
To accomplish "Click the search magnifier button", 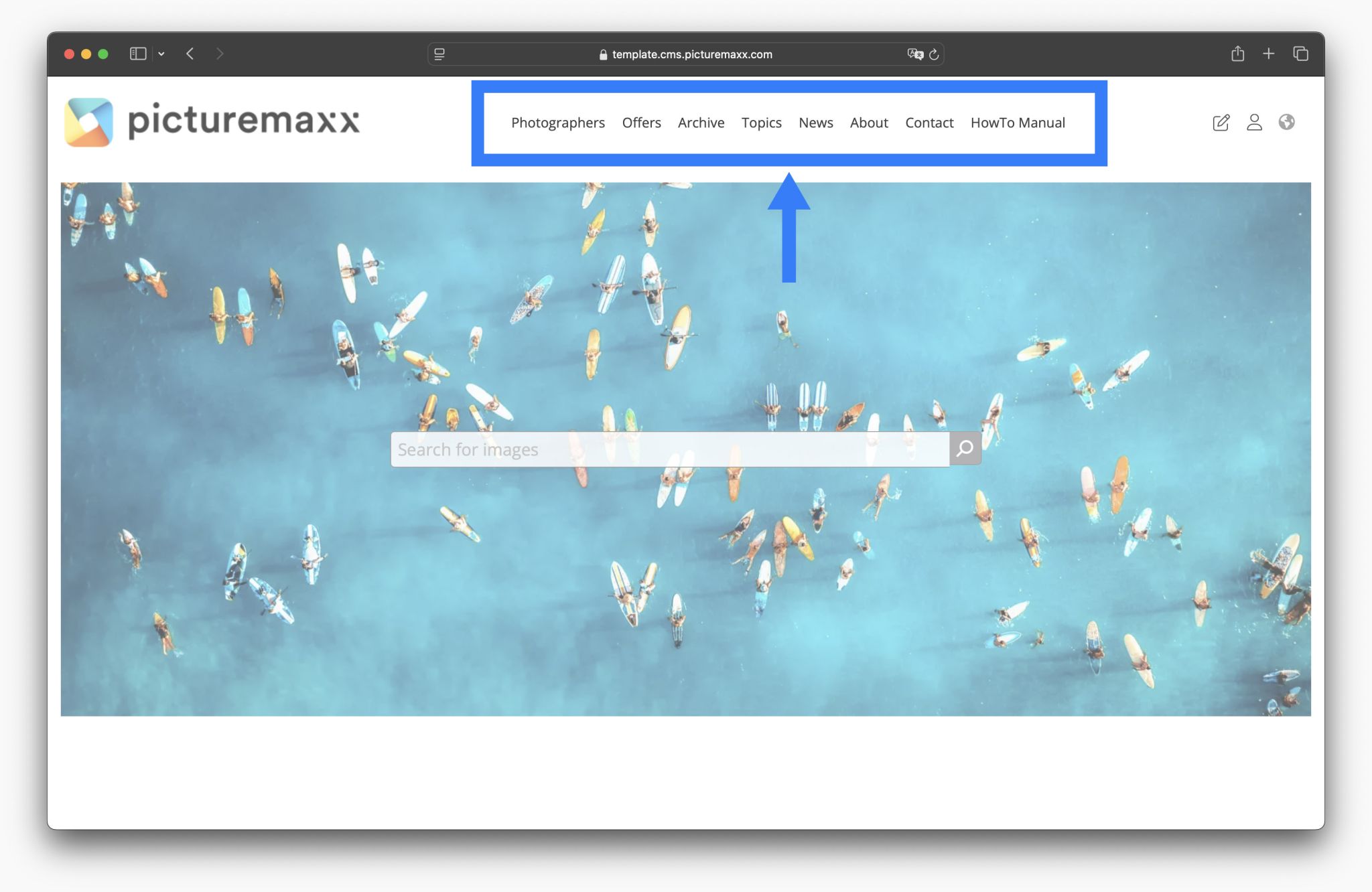I will (965, 448).
